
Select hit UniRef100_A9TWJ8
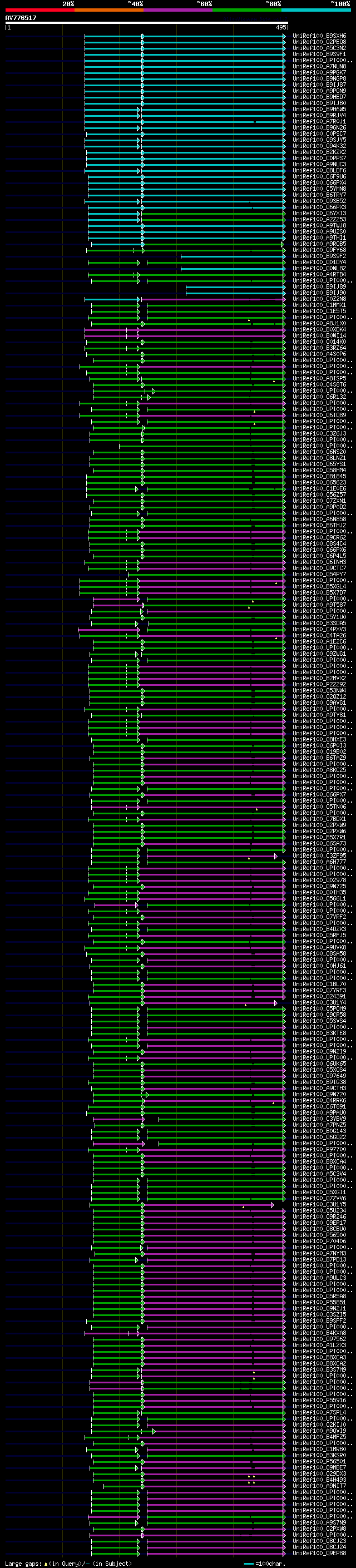click(319, 226)
